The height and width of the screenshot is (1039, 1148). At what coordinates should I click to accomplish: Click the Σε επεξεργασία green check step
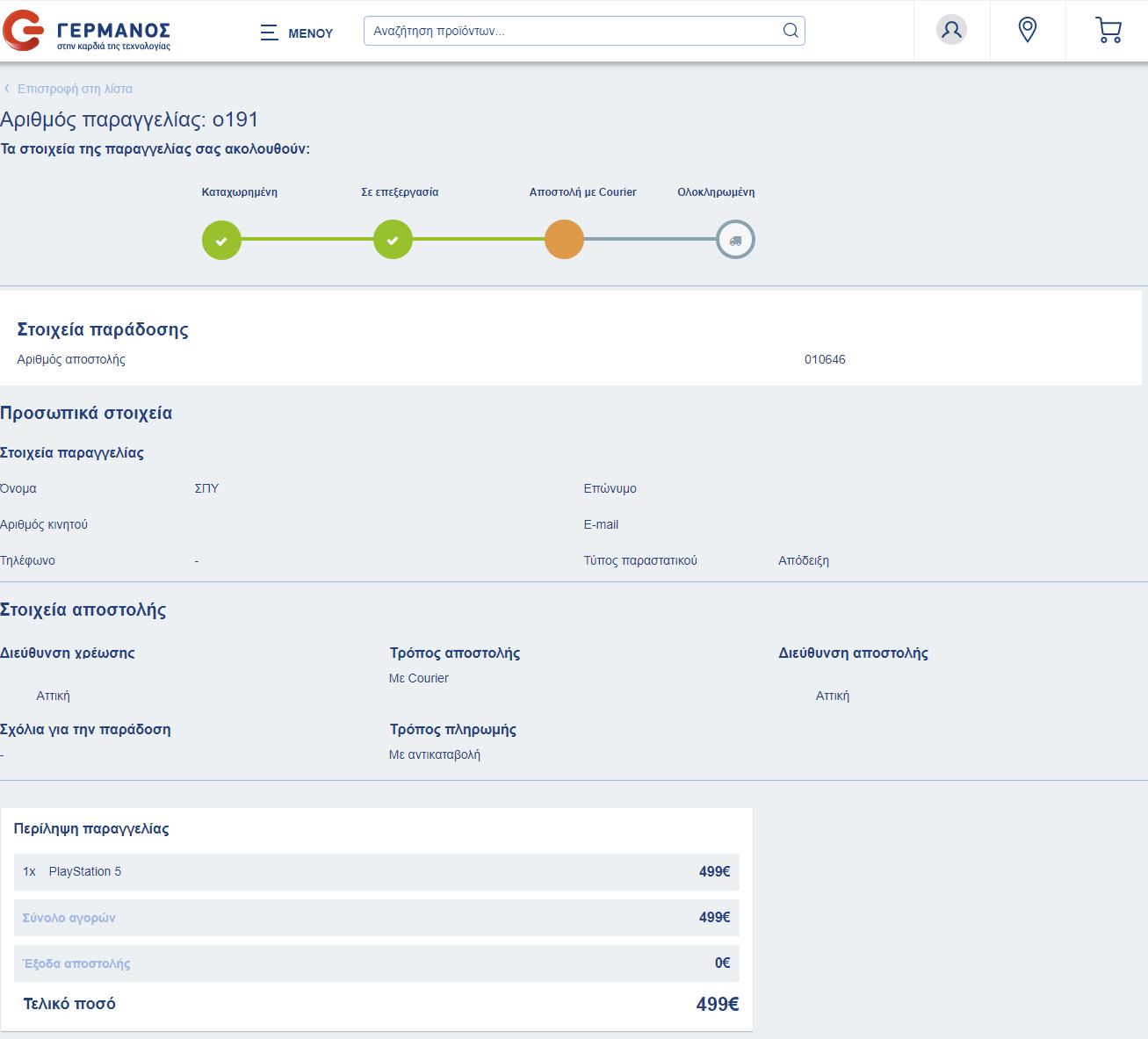(393, 240)
